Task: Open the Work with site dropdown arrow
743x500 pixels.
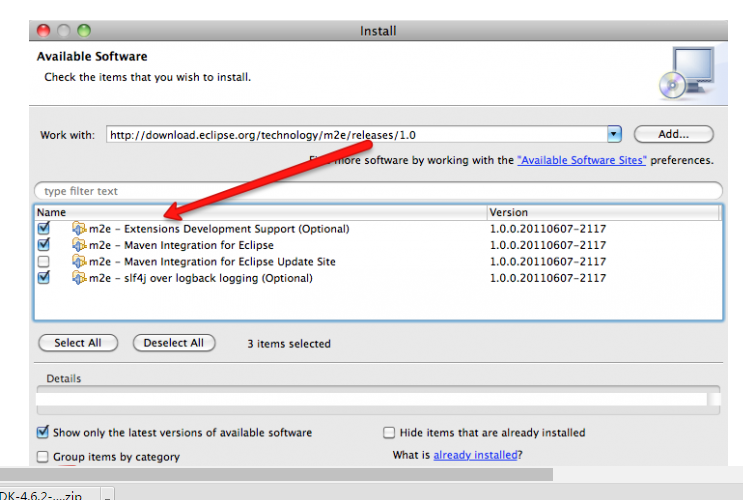Action: [614, 135]
